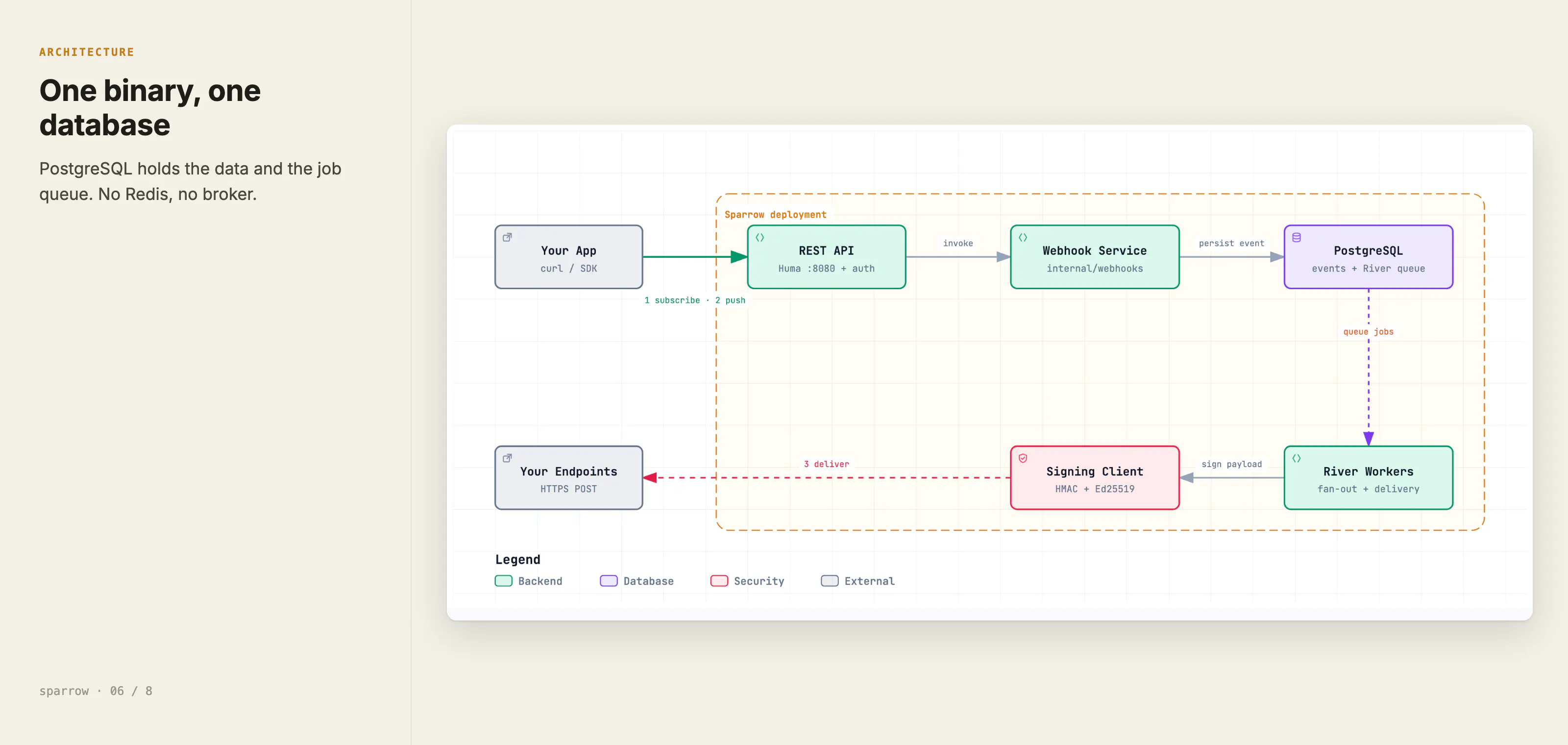The image size is (1568, 745).
Task: Click the 'Security' legend label
Action: [x=759, y=581]
